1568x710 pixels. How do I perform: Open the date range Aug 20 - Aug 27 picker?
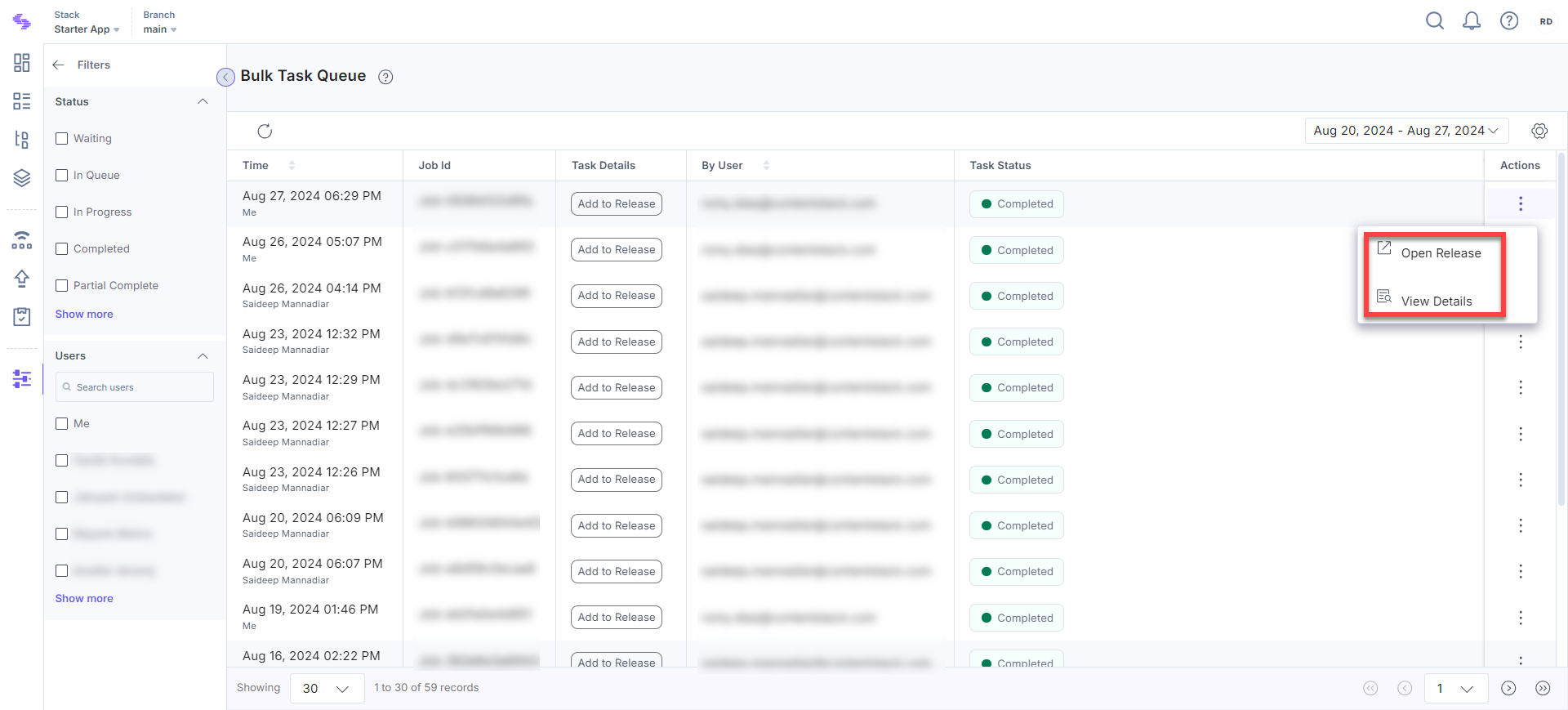pyautogui.click(x=1406, y=131)
